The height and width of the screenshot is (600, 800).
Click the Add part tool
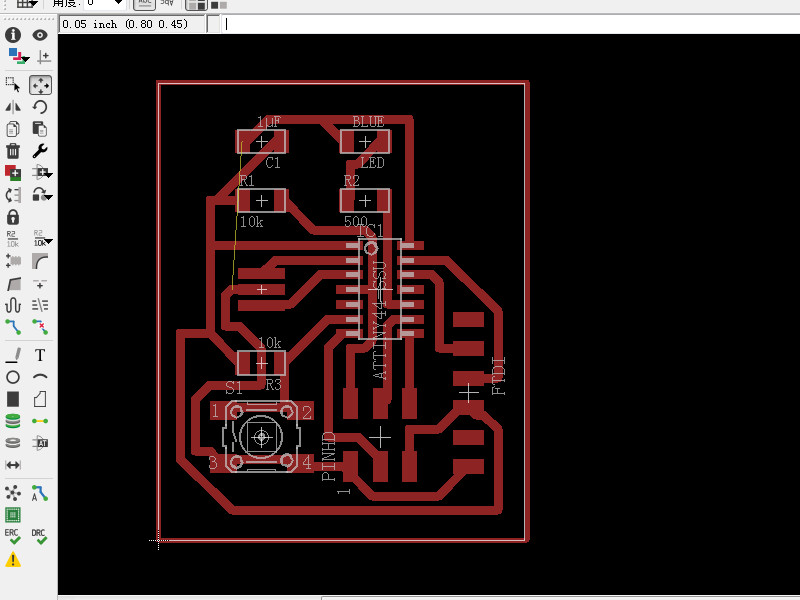click(x=13, y=173)
